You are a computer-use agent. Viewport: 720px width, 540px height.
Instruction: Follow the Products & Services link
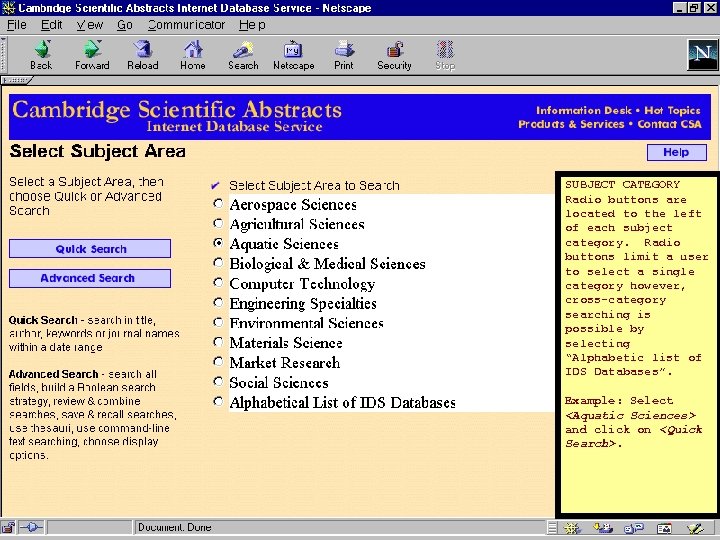coord(571,124)
